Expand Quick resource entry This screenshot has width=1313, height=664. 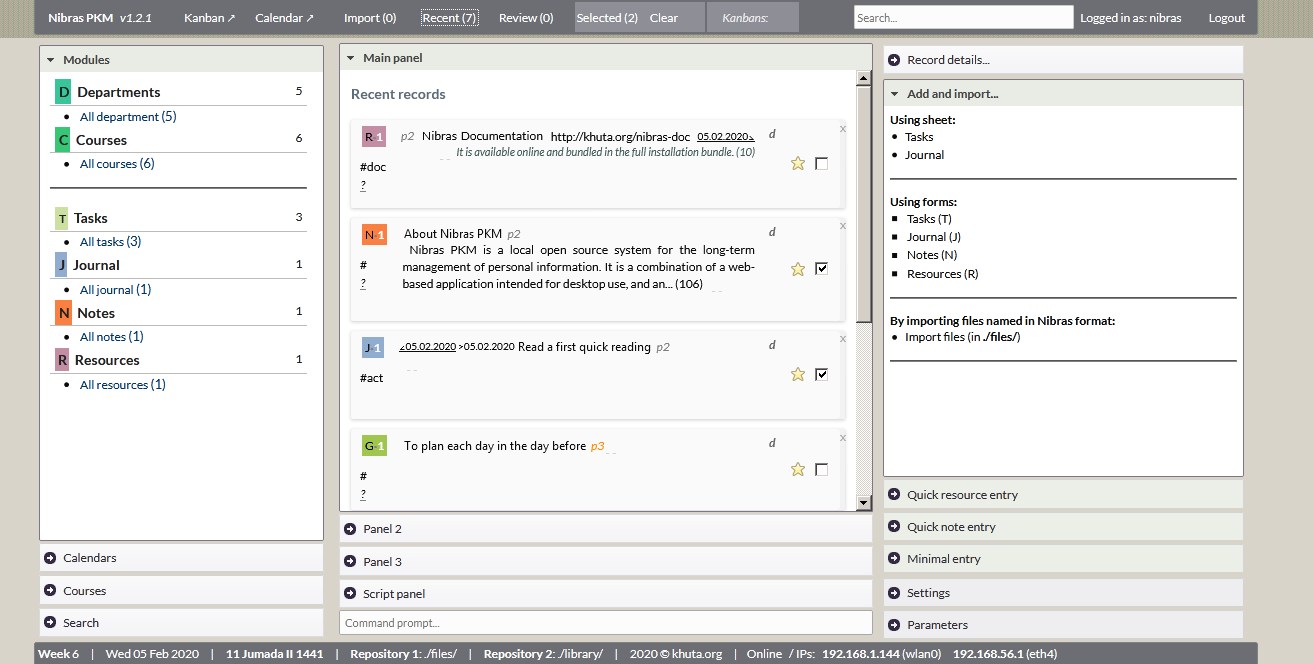click(x=1063, y=495)
